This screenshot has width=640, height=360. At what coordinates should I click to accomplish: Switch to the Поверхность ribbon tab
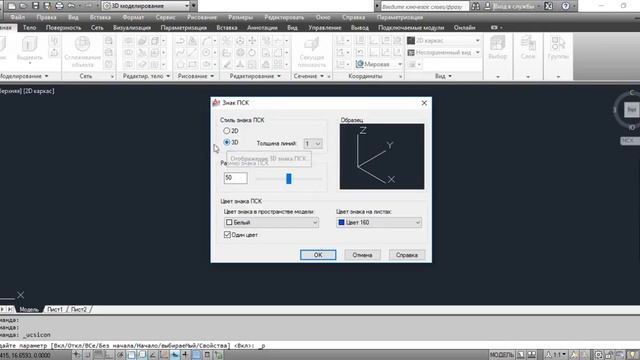click(x=63, y=28)
